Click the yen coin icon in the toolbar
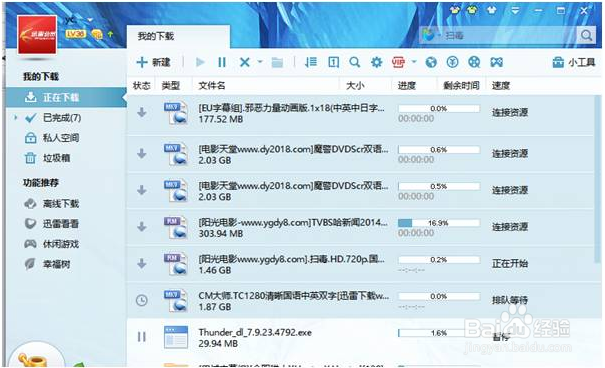Screen dimensions: 605x368 (x=453, y=62)
